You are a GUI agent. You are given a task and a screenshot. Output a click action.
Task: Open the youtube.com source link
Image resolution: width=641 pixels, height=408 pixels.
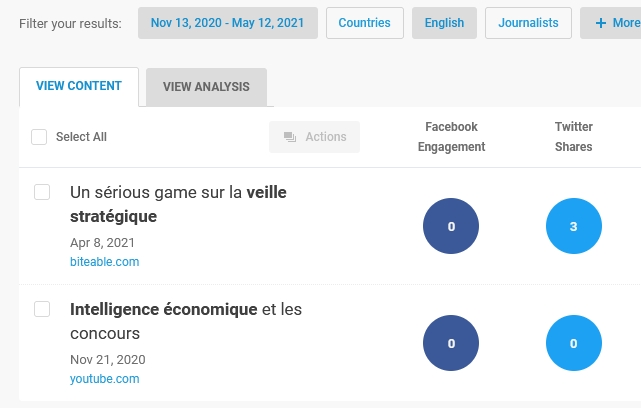[x=105, y=379]
